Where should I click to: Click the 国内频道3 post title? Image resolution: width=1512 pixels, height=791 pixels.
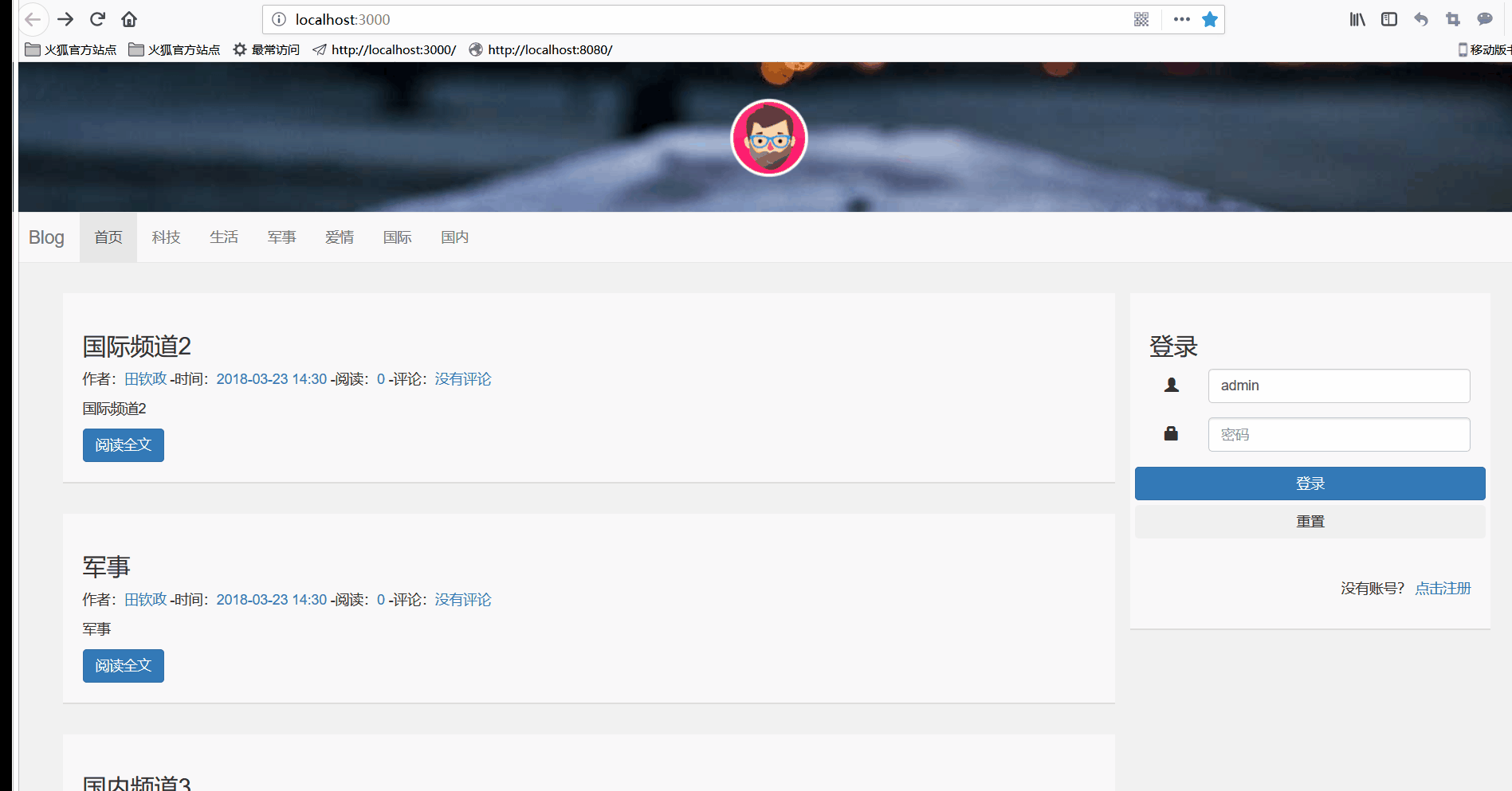[x=137, y=784]
